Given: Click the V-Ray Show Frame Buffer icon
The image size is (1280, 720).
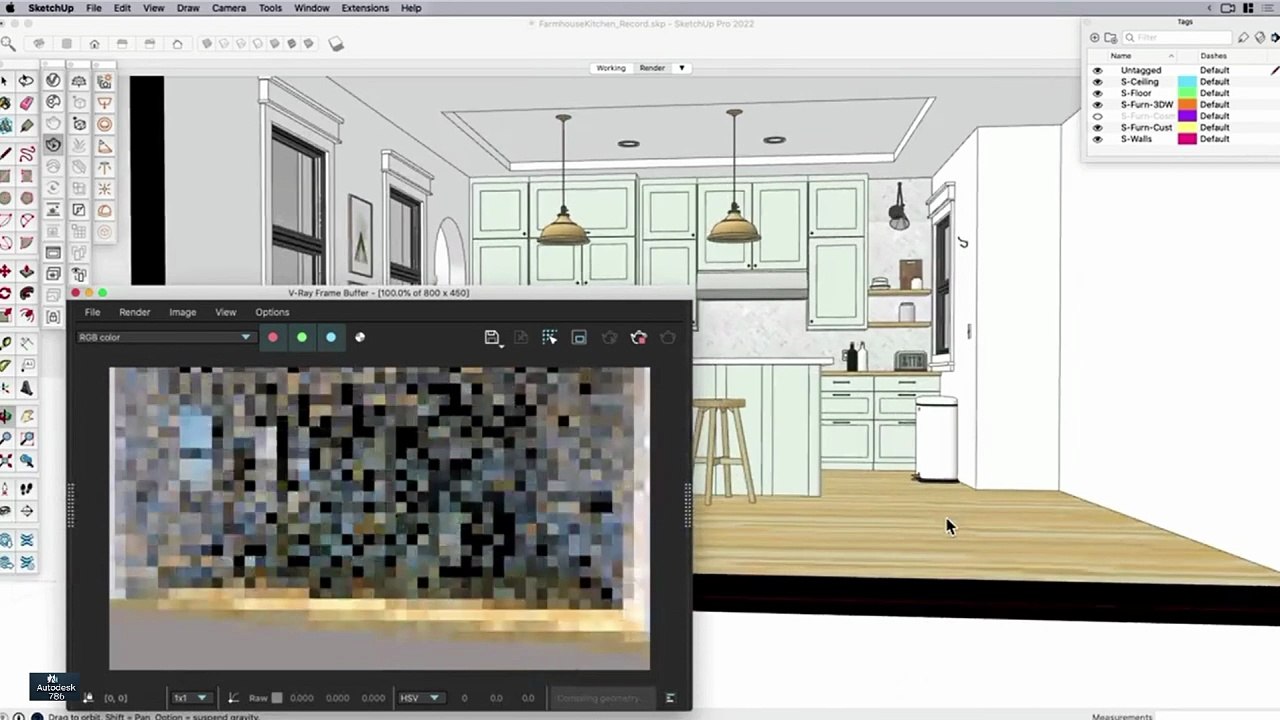Looking at the screenshot, I should (x=53, y=252).
